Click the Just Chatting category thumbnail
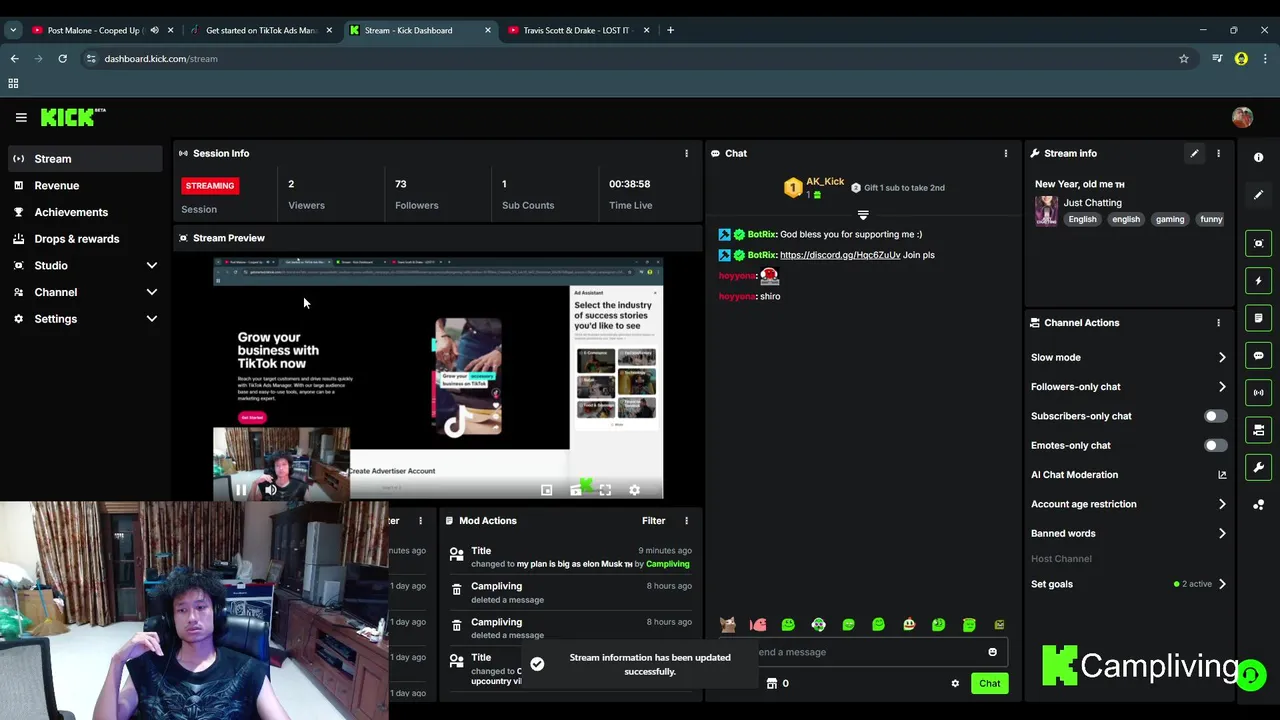1280x720 pixels. pos(1046,211)
